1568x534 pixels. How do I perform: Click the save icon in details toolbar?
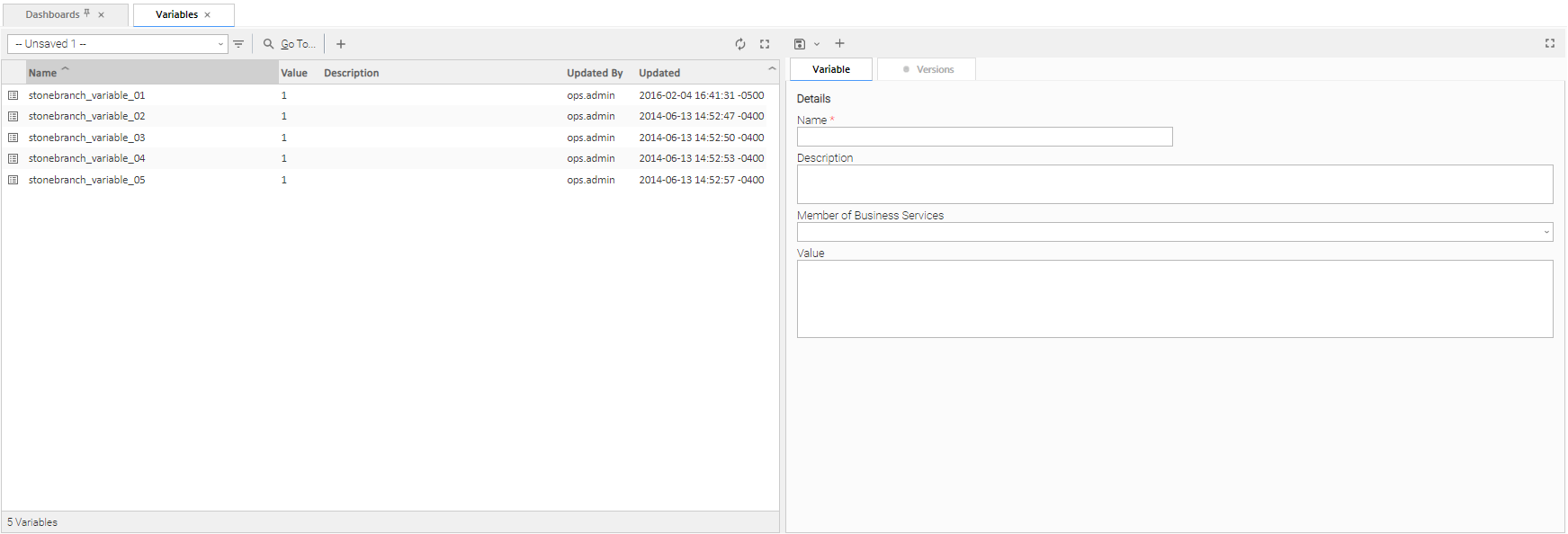800,44
